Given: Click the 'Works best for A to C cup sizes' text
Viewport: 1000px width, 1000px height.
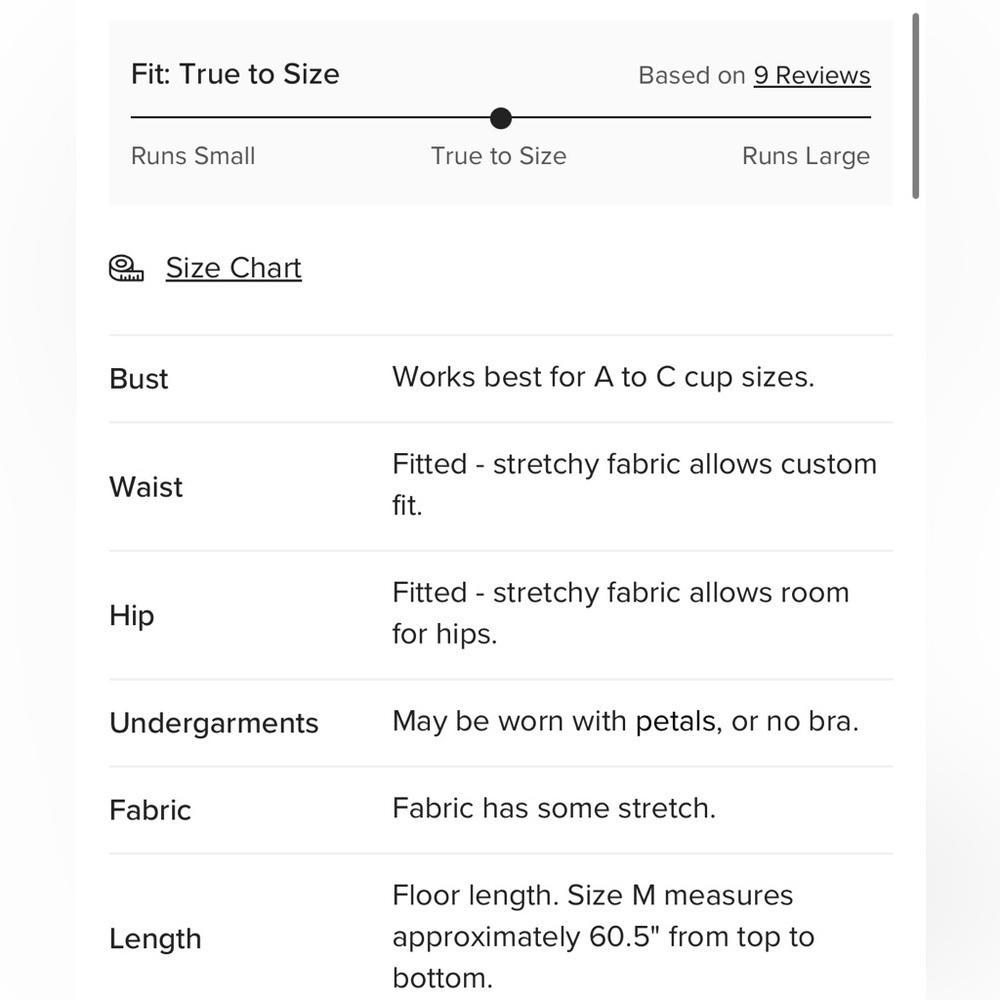Looking at the screenshot, I should point(603,377).
